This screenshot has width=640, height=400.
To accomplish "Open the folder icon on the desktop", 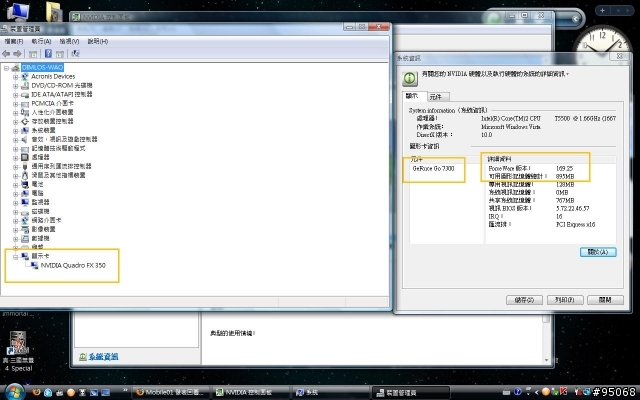I will (54, 11).
